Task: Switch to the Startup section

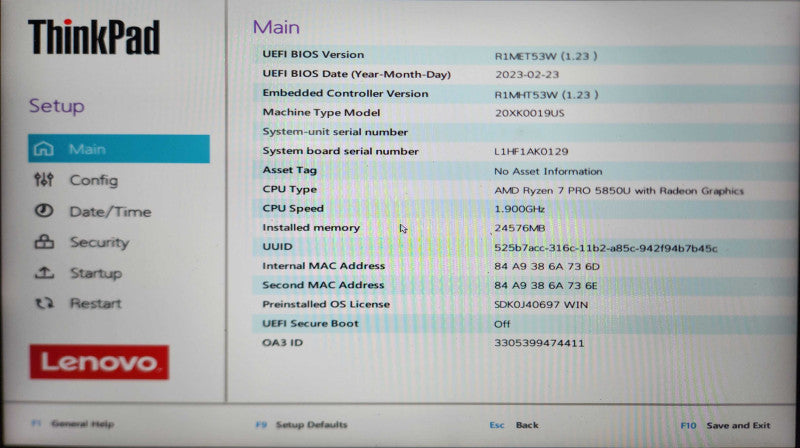Action: (96, 273)
